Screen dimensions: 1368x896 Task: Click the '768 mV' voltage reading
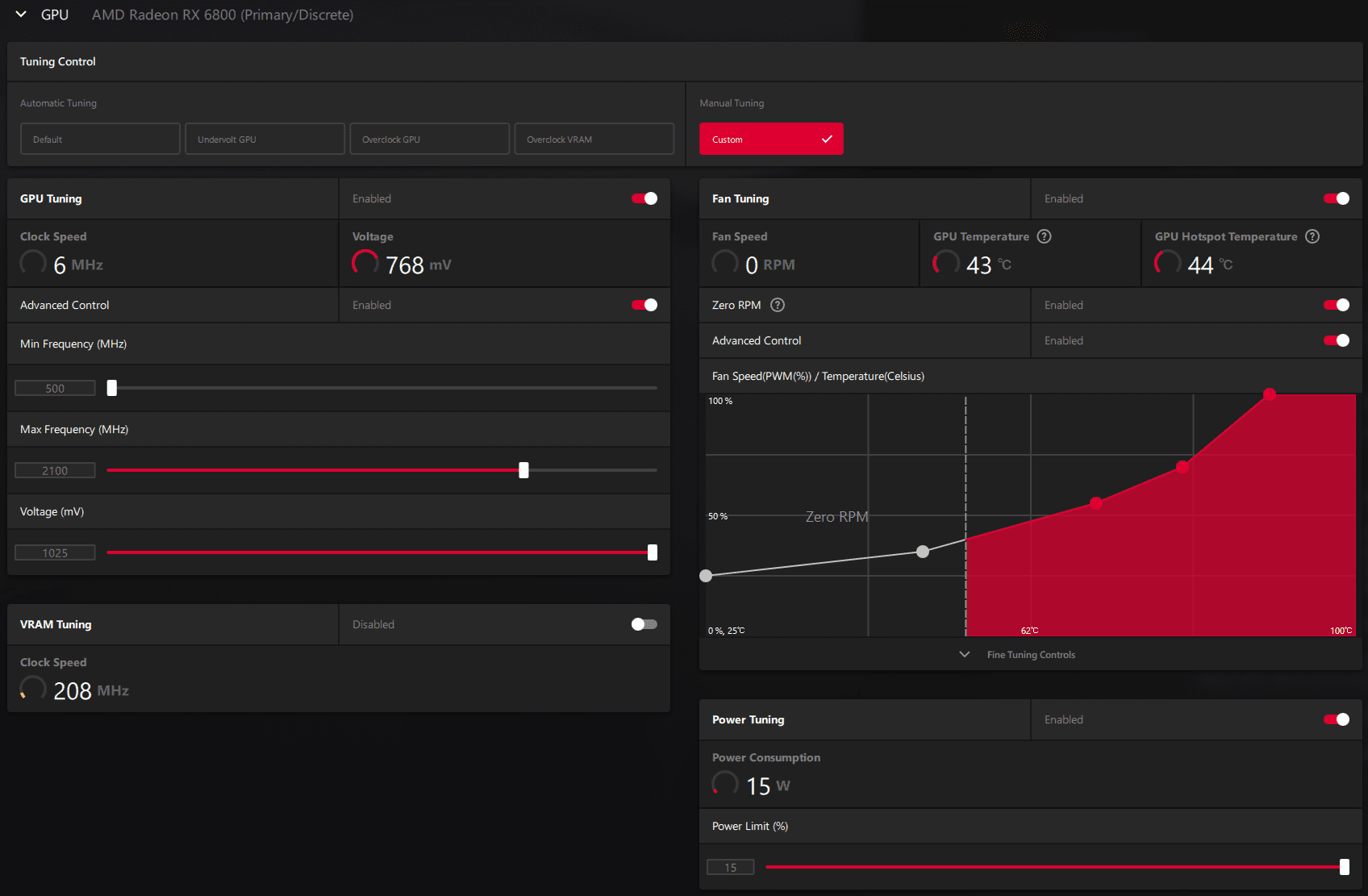click(418, 265)
